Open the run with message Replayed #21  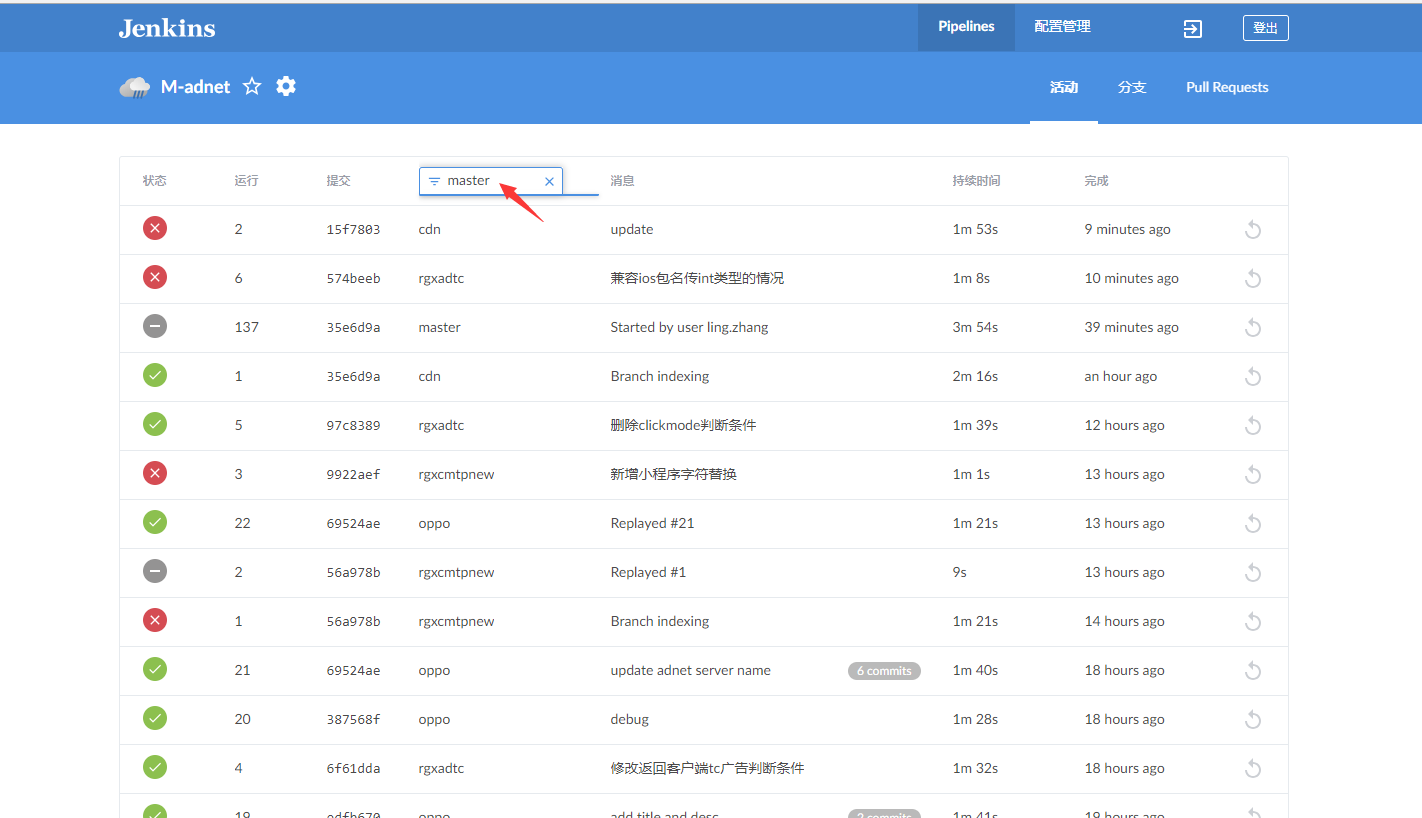pos(652,523)
